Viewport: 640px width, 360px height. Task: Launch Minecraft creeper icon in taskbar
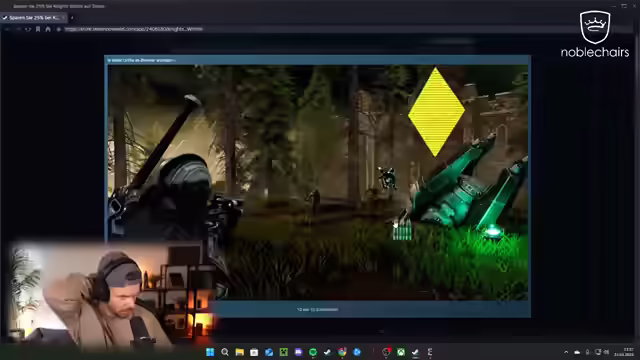click(x=284, y=352)
